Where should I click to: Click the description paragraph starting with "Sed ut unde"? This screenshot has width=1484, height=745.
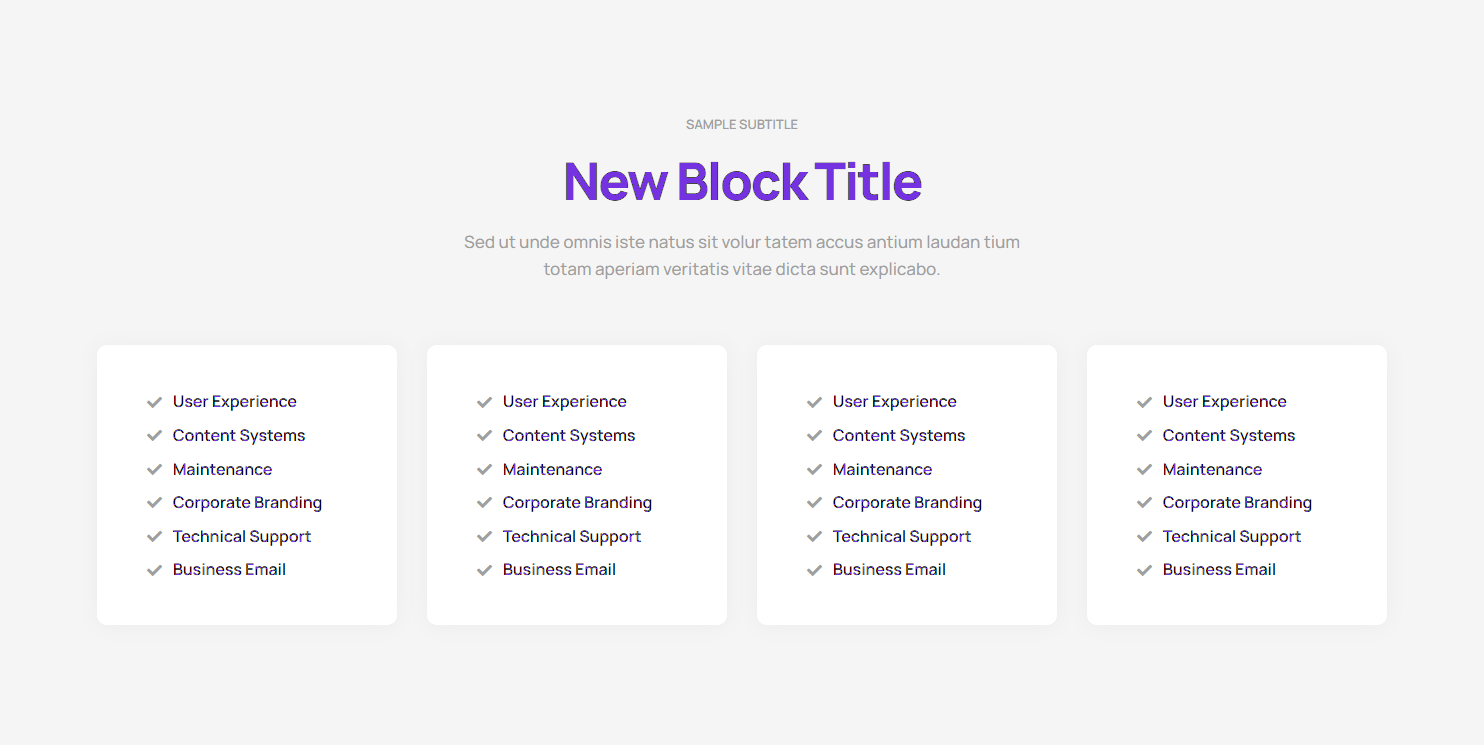coord(742,255)
